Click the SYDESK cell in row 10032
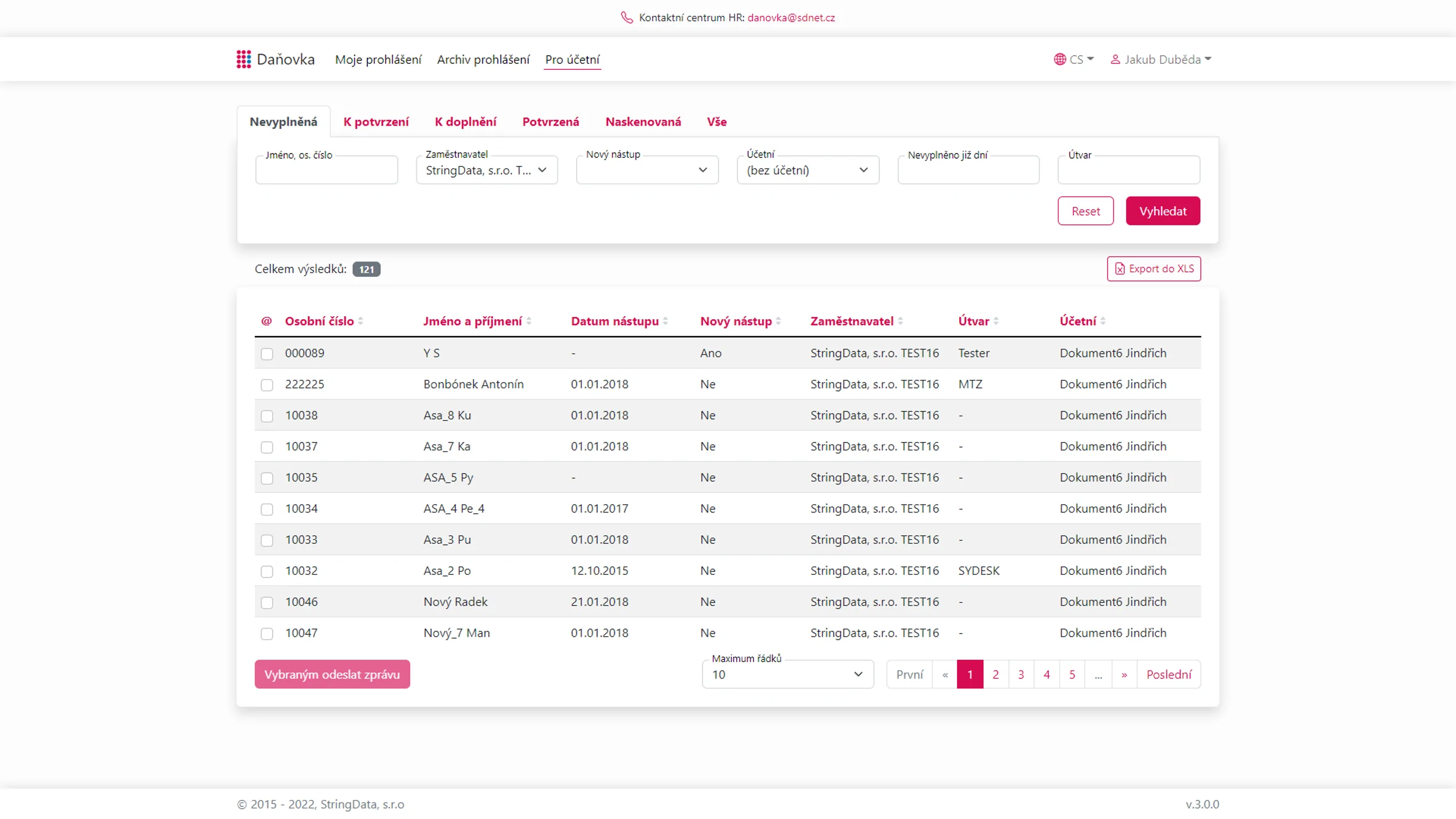 [979, 570]
